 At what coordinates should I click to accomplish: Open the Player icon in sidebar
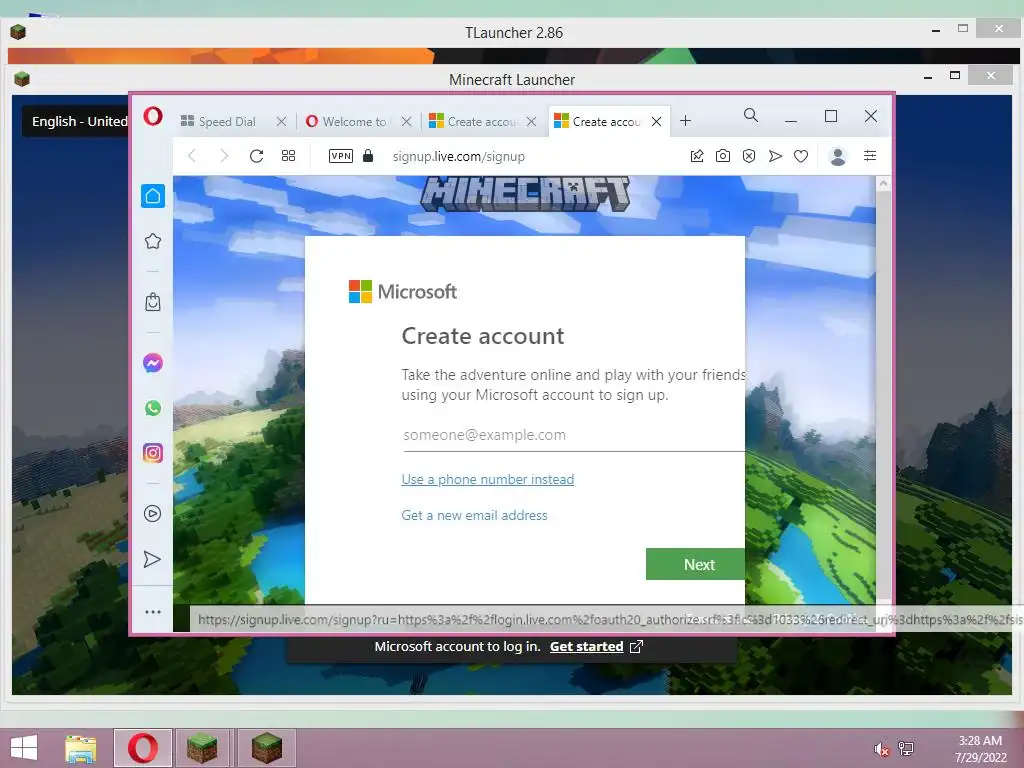point(152,514)
